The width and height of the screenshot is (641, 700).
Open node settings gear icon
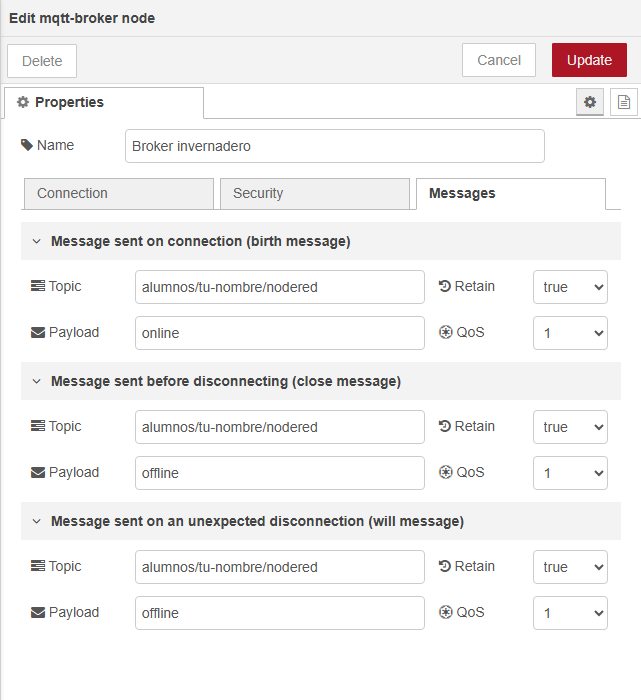pos(590,102)
